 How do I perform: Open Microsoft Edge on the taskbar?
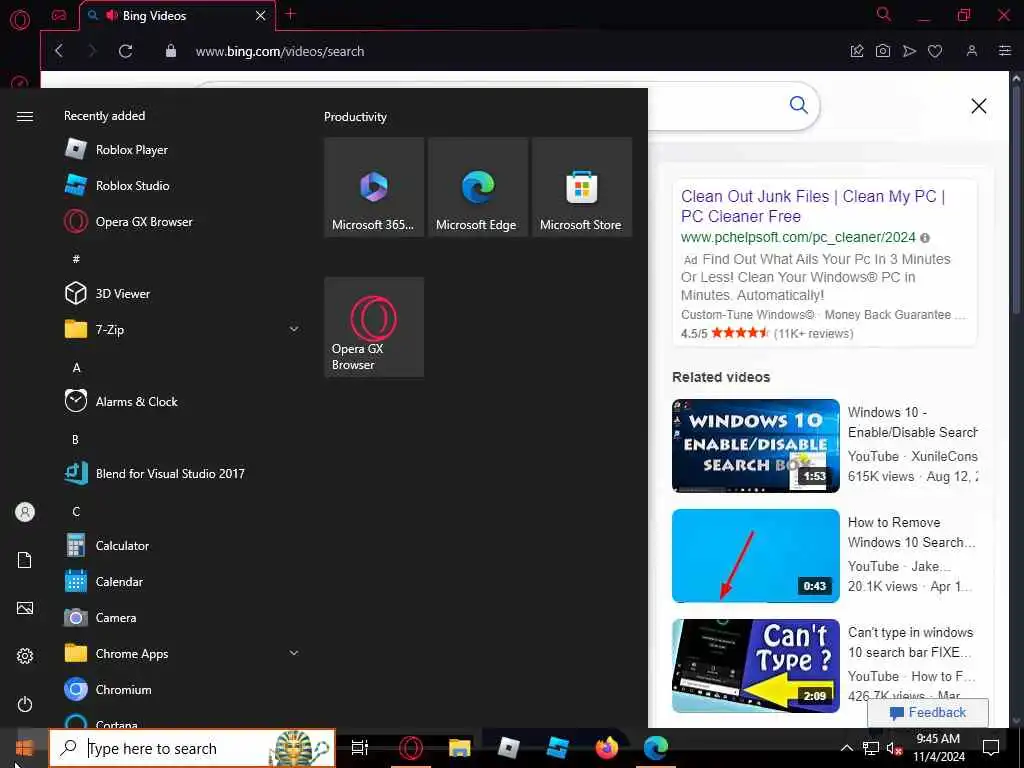(656, 748)
